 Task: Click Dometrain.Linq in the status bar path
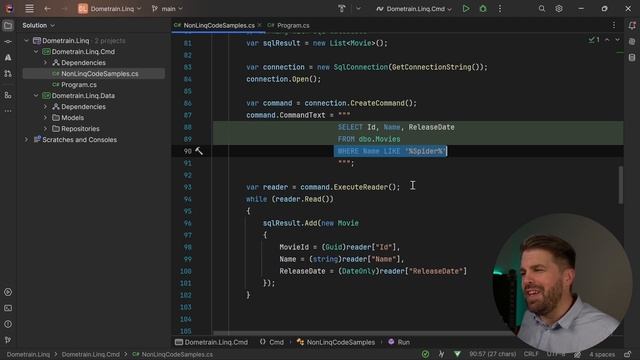28,354
